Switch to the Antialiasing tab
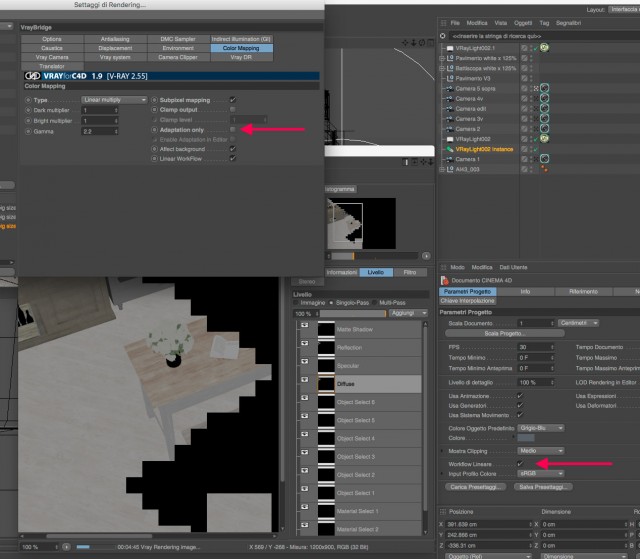 coord(115,39)
